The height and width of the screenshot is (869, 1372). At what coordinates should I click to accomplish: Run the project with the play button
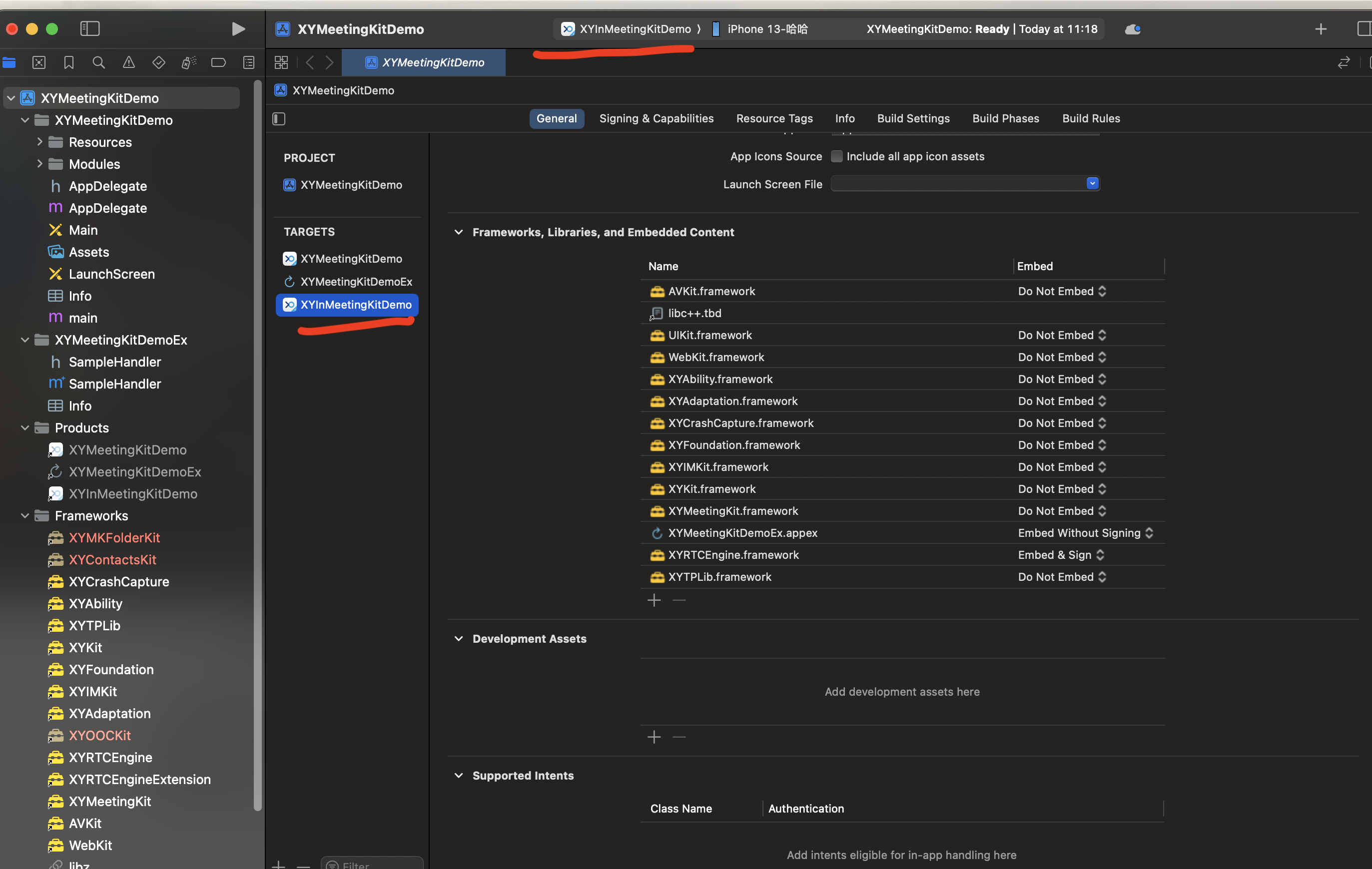238,29
